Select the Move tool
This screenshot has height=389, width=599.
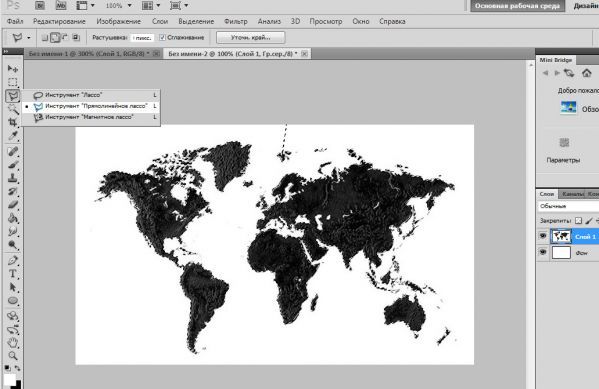pyautogui.click(x=13, y=69)
